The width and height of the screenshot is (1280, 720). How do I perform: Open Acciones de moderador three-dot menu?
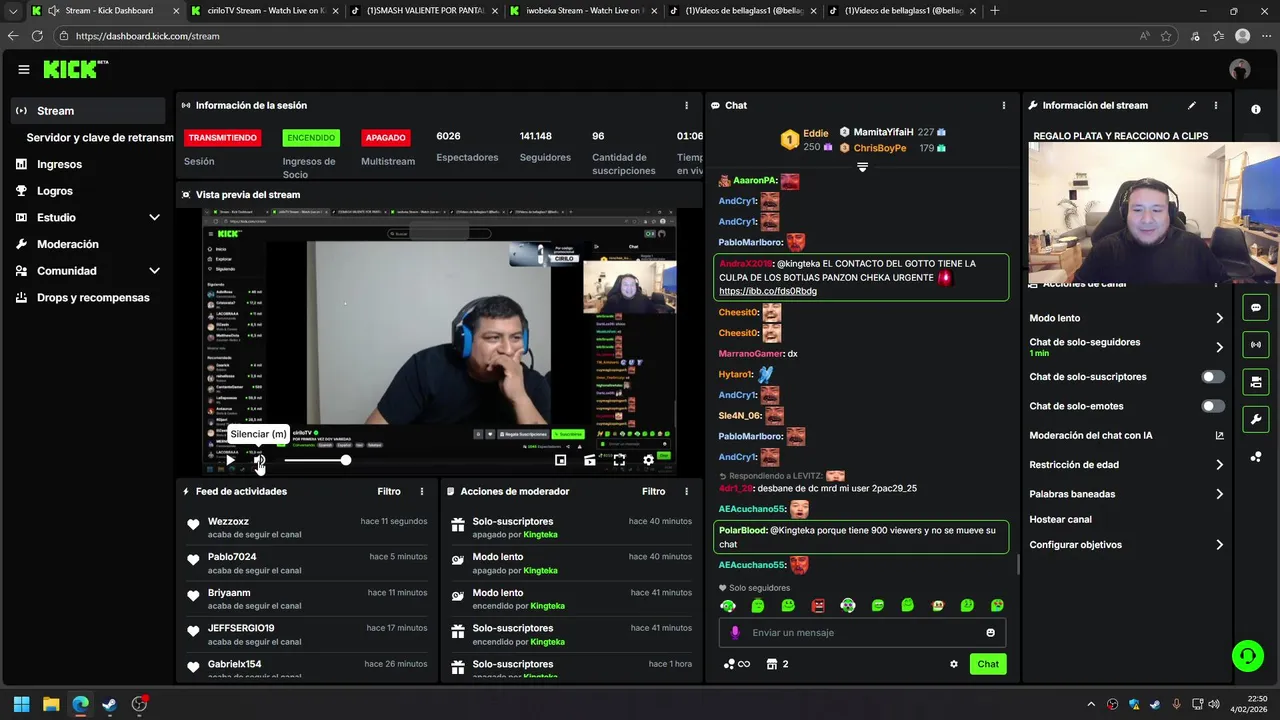[x=686, y=491]
